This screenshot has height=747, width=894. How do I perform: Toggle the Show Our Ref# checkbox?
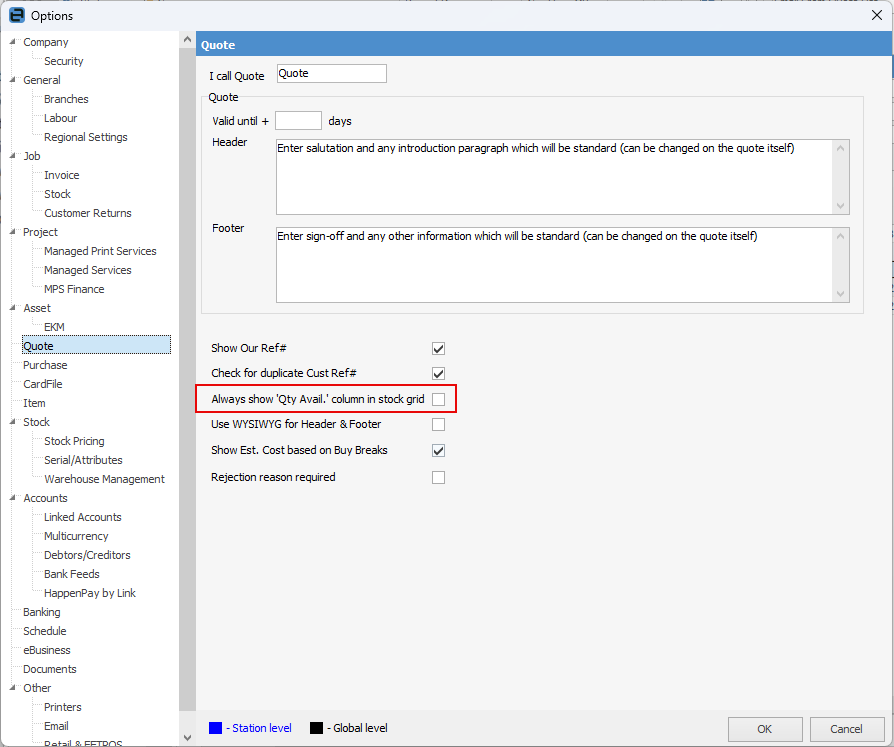pos(438,349)
